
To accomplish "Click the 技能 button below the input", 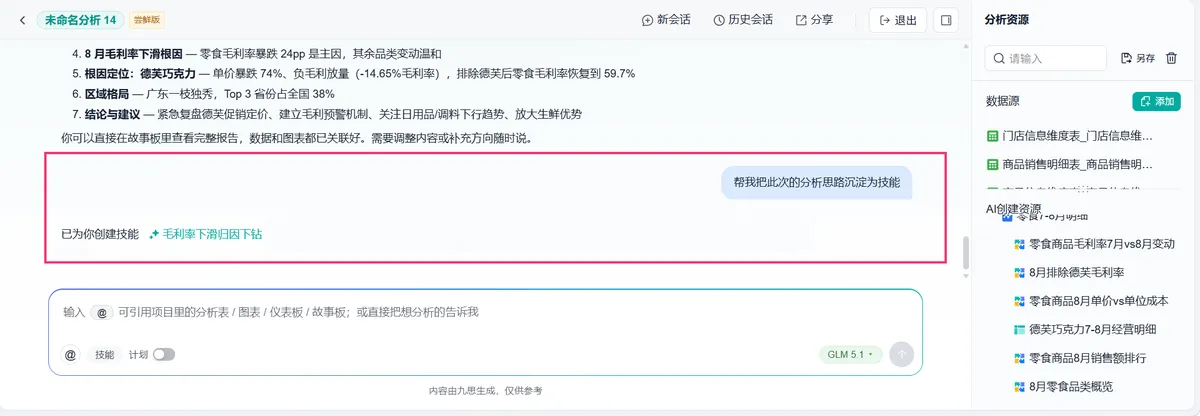I will (105, 355).
